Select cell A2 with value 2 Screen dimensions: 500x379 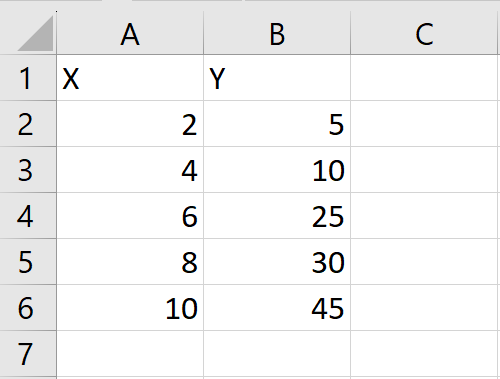click(130, 124)
